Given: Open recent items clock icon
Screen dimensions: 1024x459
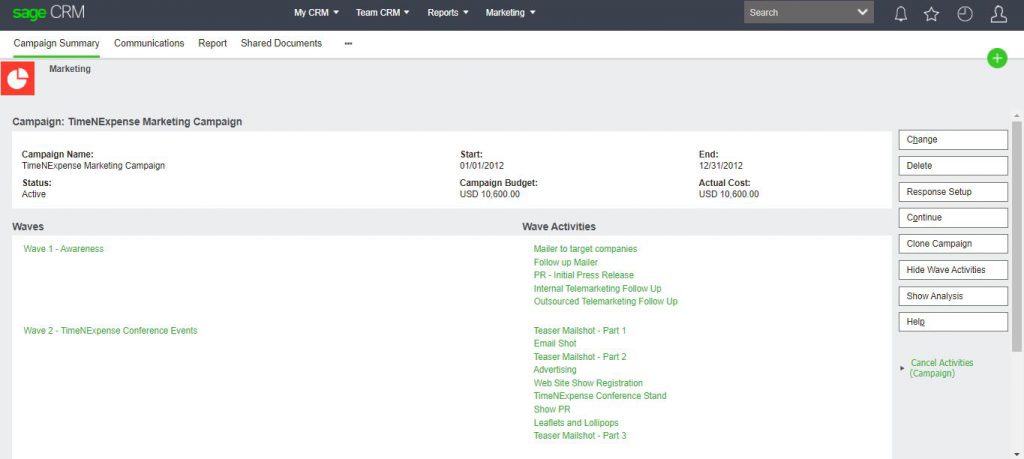Looking at the screenshot, I should pos(965,14).
